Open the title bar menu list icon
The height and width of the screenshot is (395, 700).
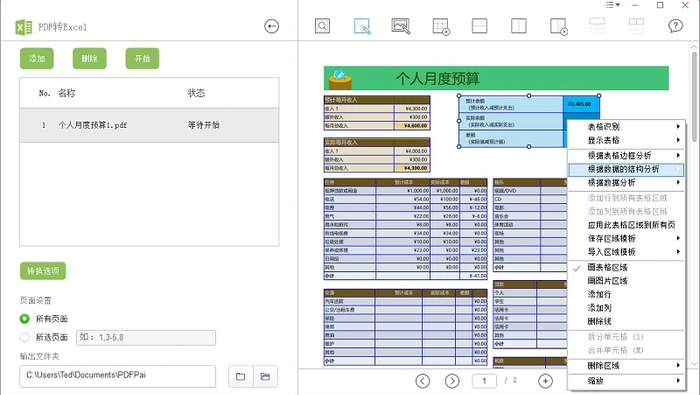pos(612,5)
